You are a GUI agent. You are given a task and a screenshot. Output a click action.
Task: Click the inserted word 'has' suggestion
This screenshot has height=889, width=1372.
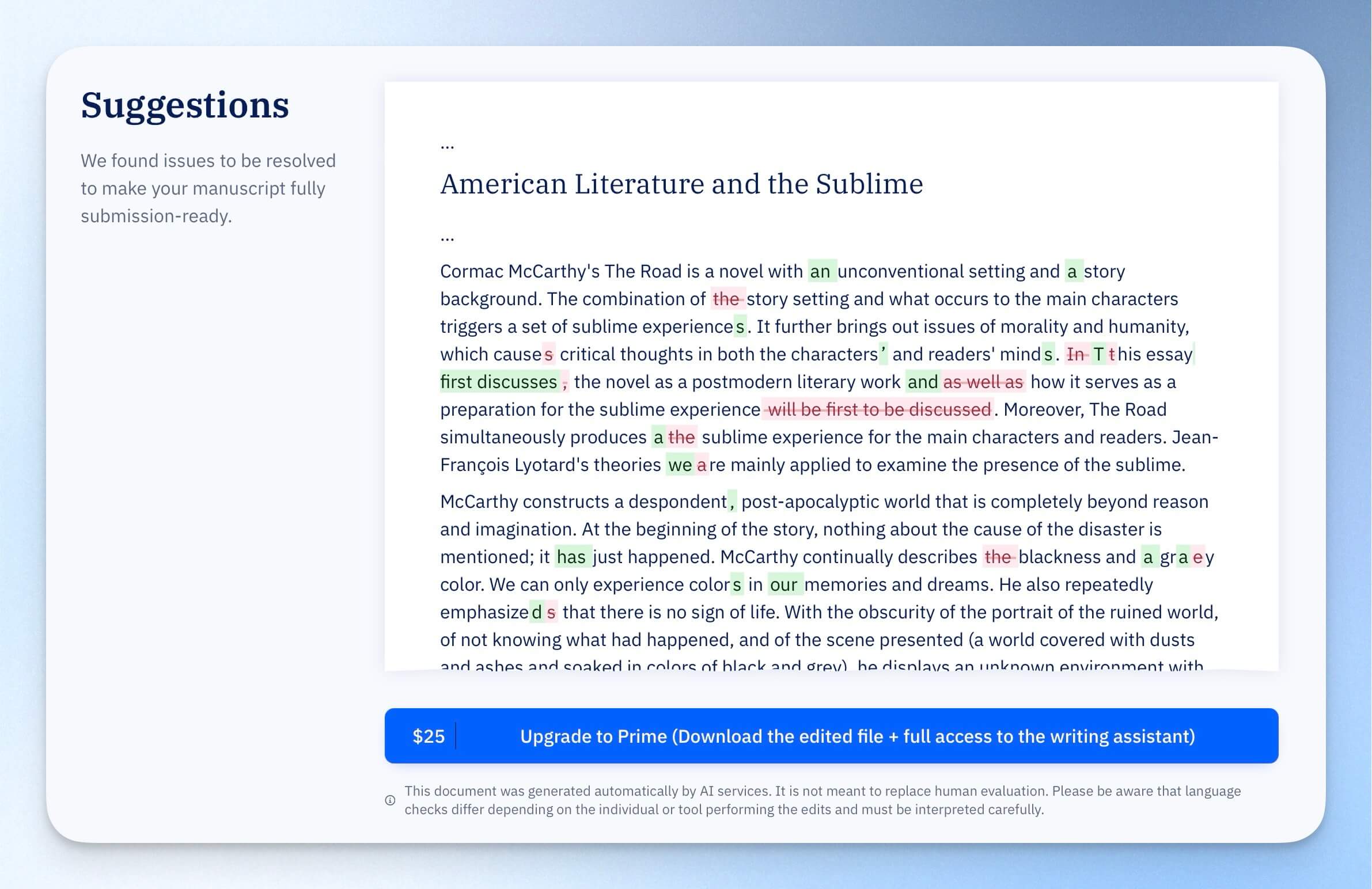tap(572, 557)
